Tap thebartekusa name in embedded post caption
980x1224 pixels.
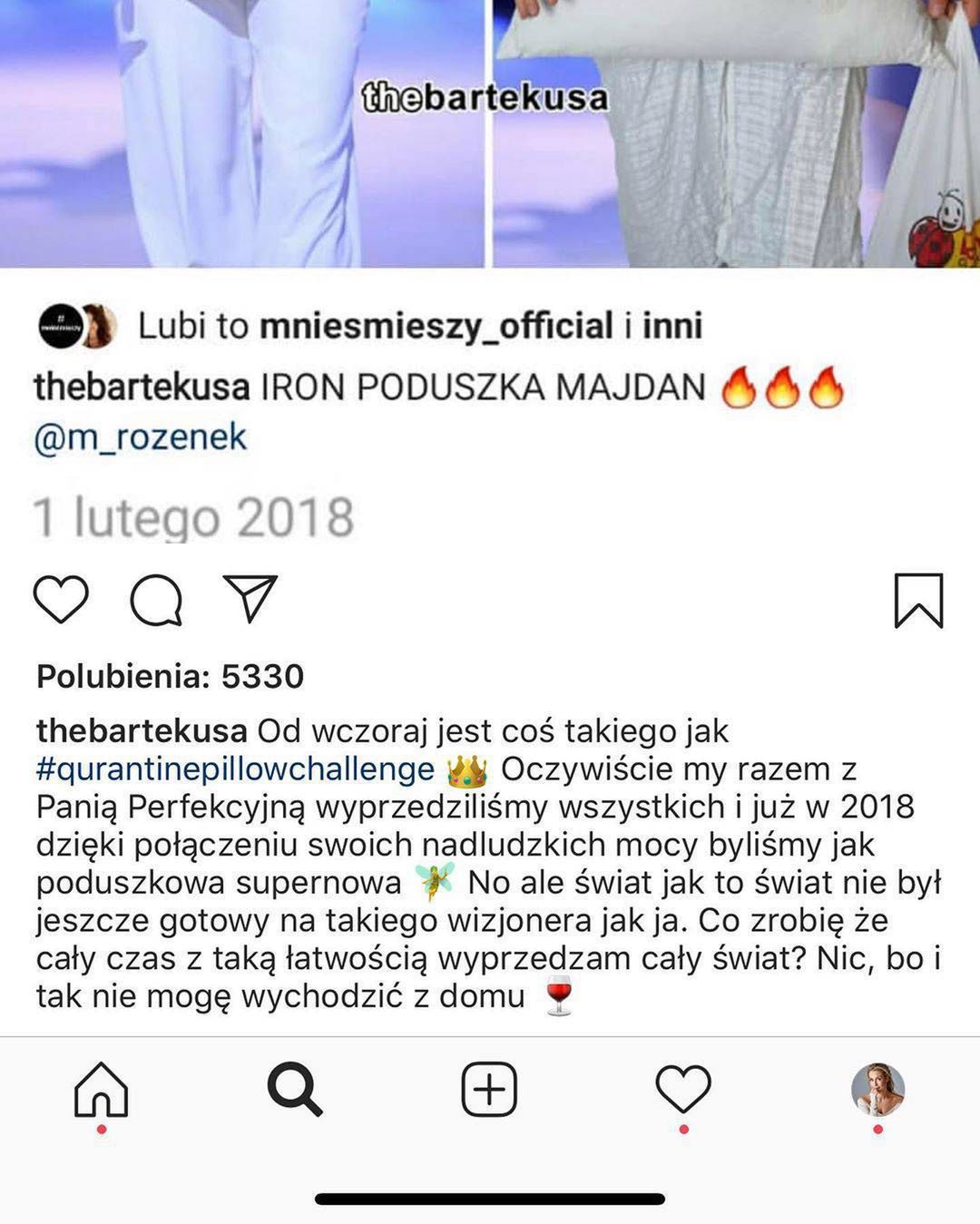[142, 387]
